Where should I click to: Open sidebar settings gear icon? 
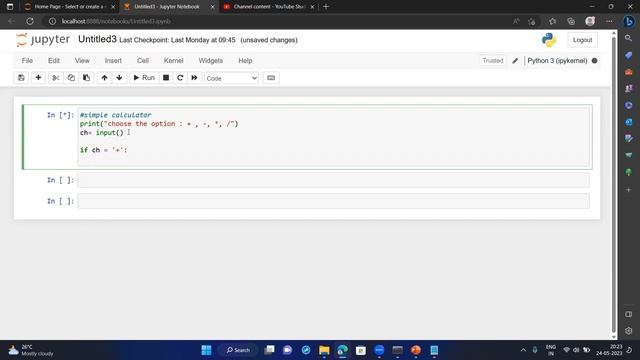point(629,331)
